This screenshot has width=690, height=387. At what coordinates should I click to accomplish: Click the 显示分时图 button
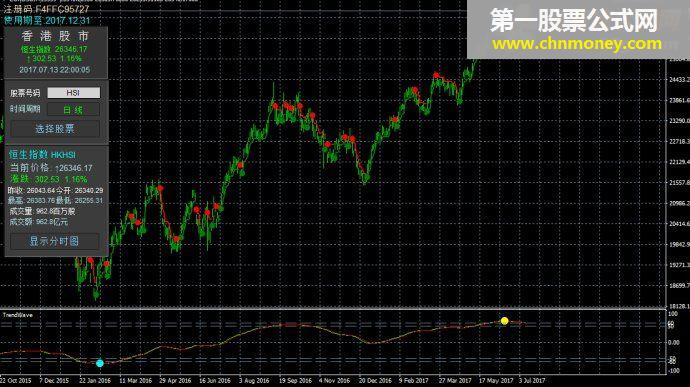point(55,241)
